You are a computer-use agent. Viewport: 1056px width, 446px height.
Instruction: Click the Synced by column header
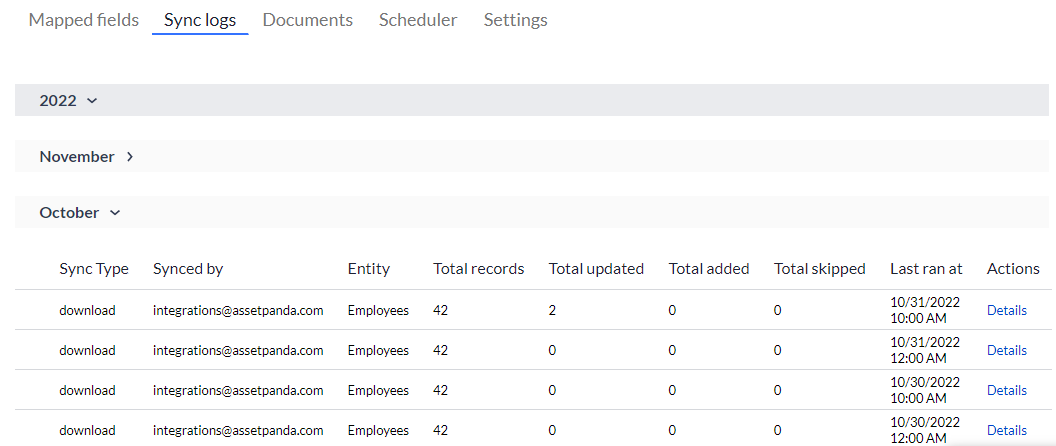[188, 269]
